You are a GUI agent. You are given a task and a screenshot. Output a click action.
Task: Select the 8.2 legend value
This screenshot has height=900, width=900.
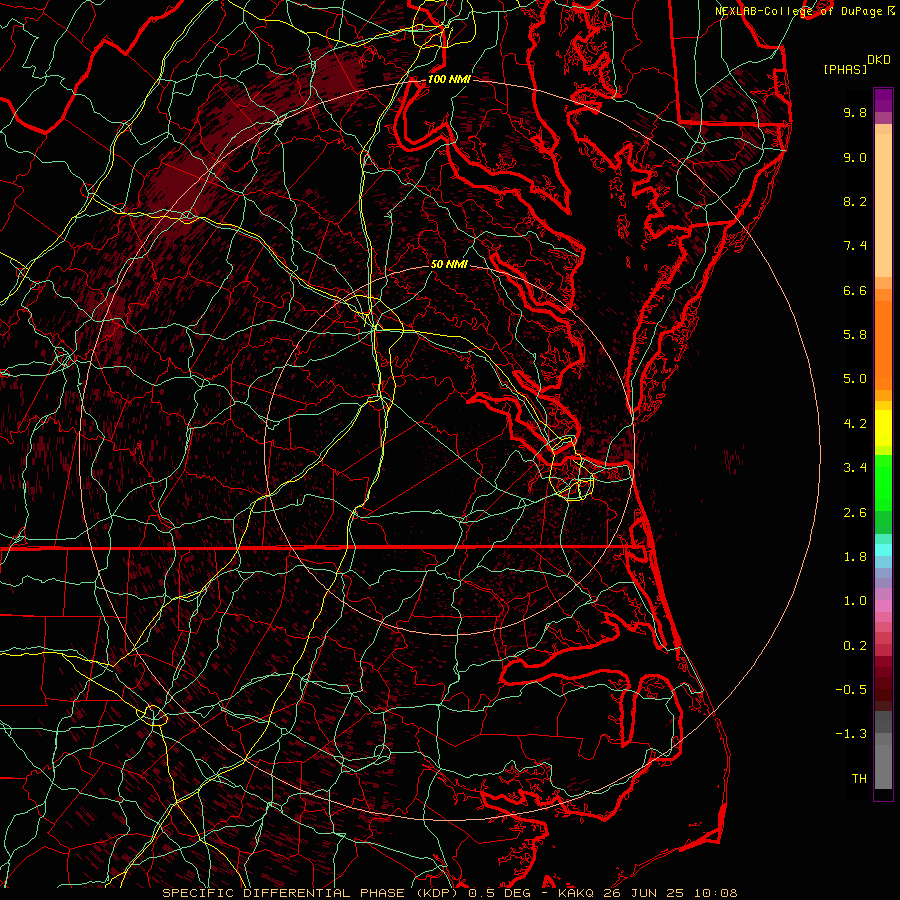pos(855,201)
